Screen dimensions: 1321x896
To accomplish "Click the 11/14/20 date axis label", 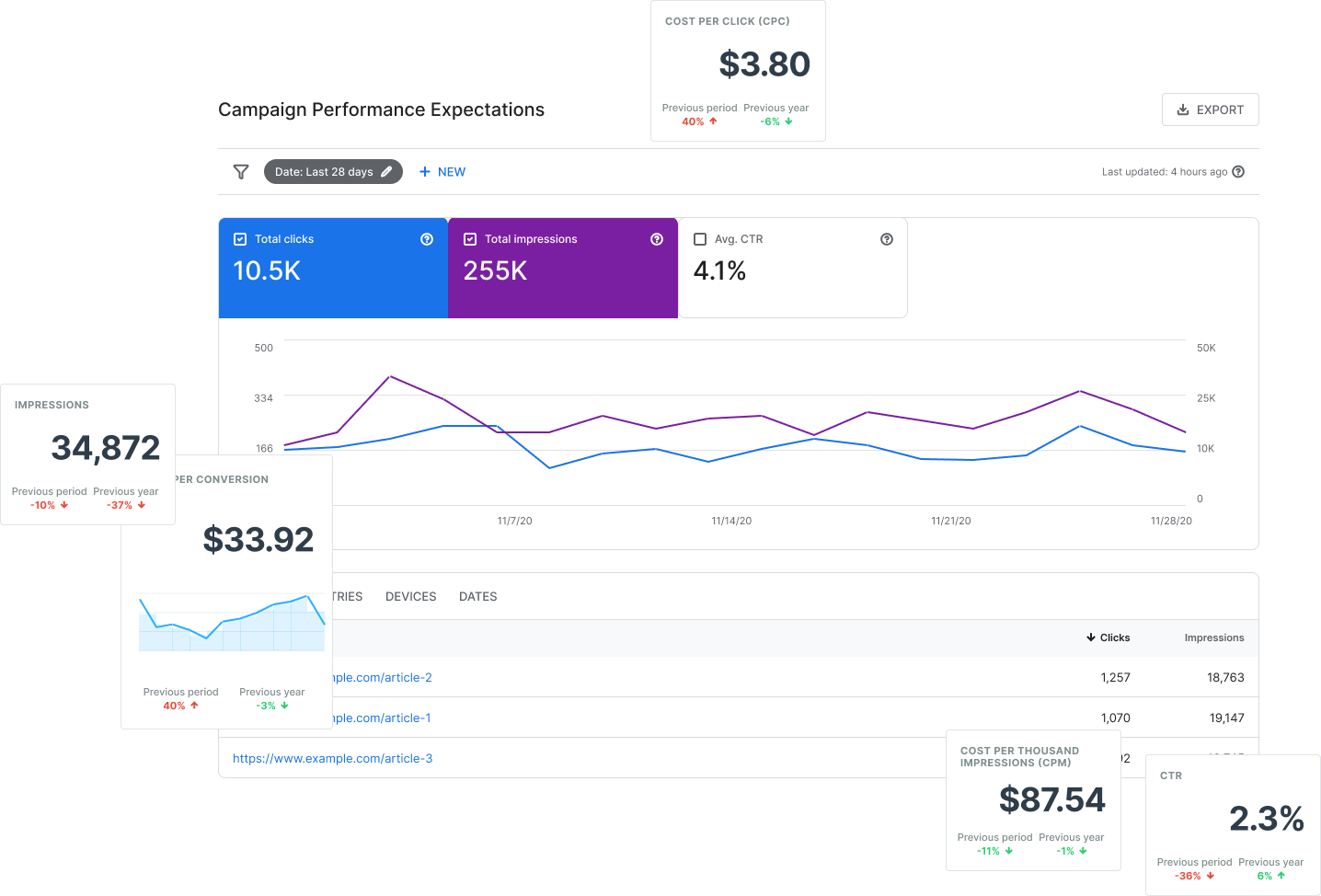I will coord(731,521).
